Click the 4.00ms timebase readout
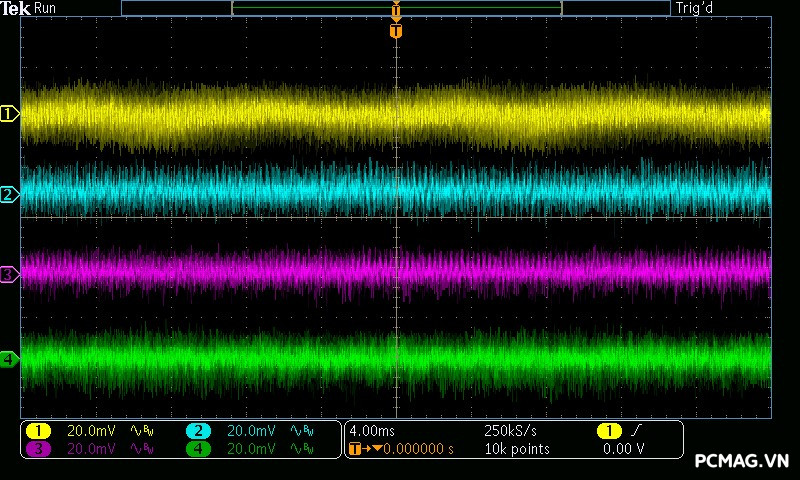 [371, 431]
